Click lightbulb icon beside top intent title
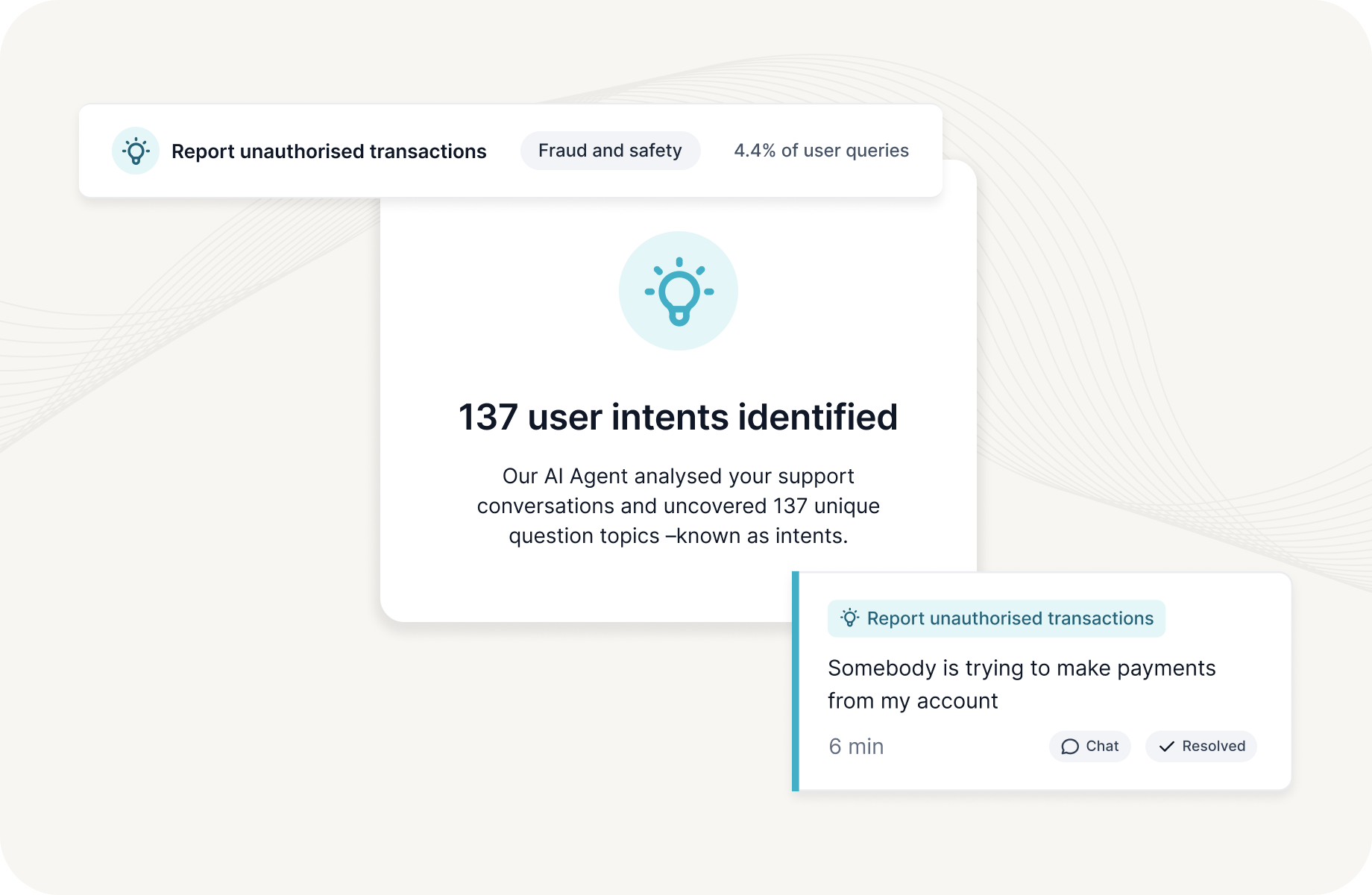Viewport: 1372px width, 895px height. click(136, 151)
